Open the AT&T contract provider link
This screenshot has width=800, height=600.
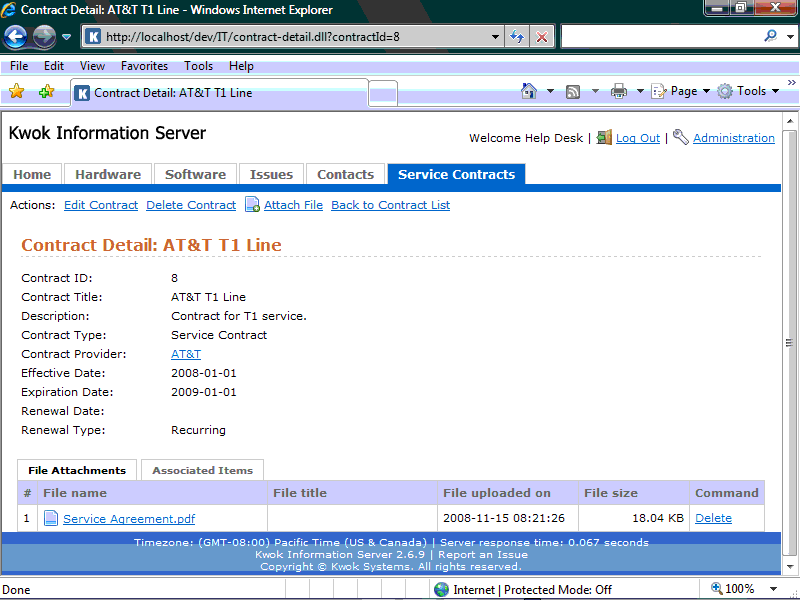(186, 354)
